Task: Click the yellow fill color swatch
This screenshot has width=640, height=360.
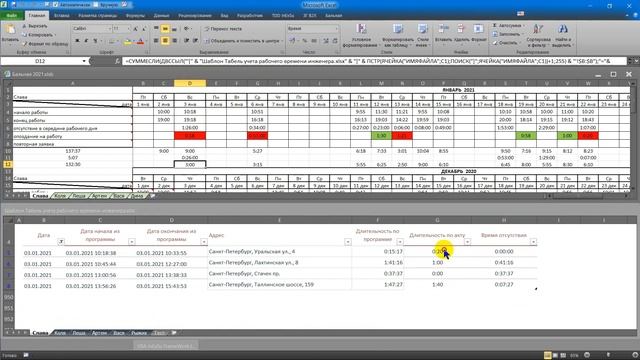Action: coord(127,41)
